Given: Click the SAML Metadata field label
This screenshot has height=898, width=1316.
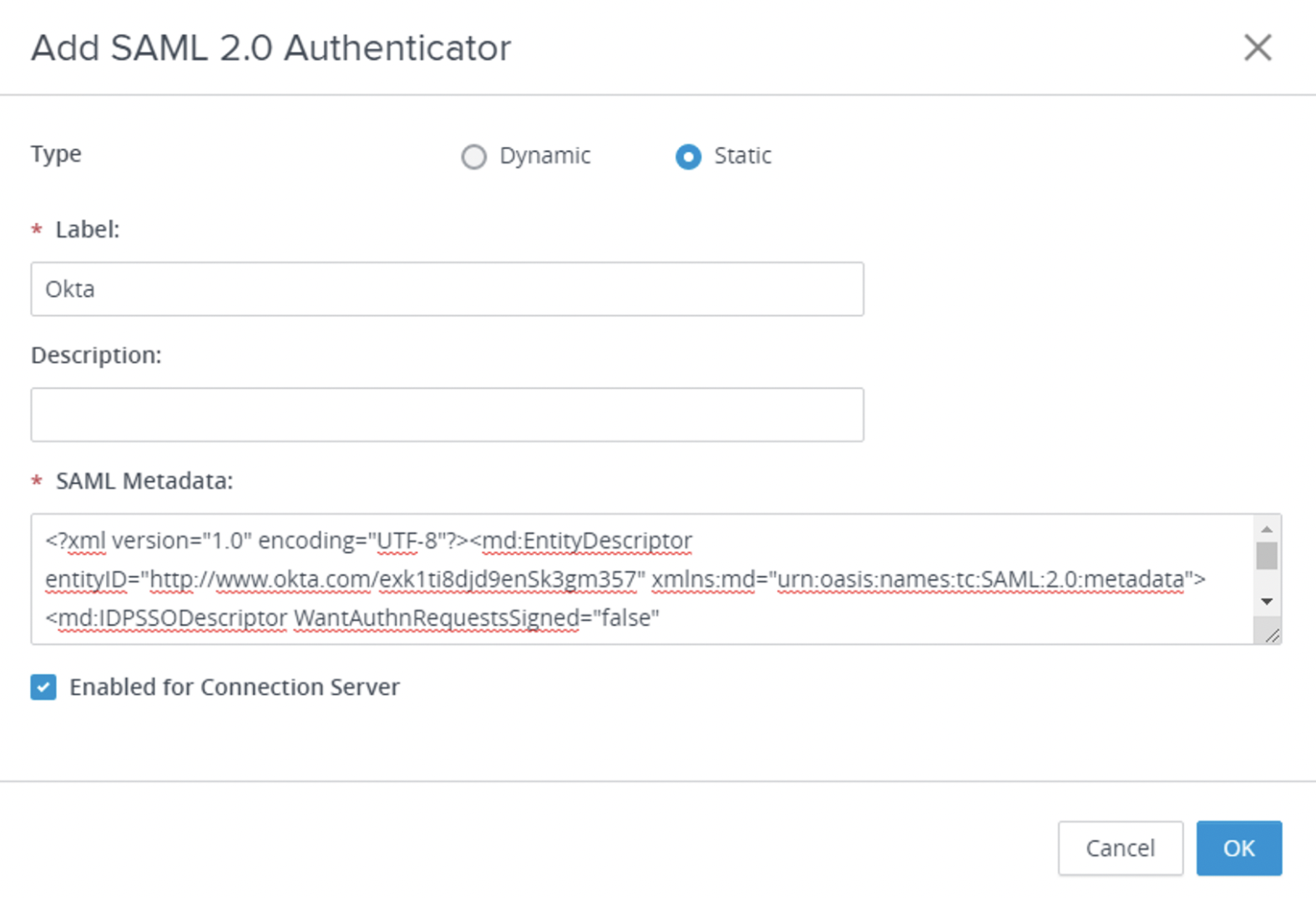Looking at the screenshot, I should tap(144, 481).
